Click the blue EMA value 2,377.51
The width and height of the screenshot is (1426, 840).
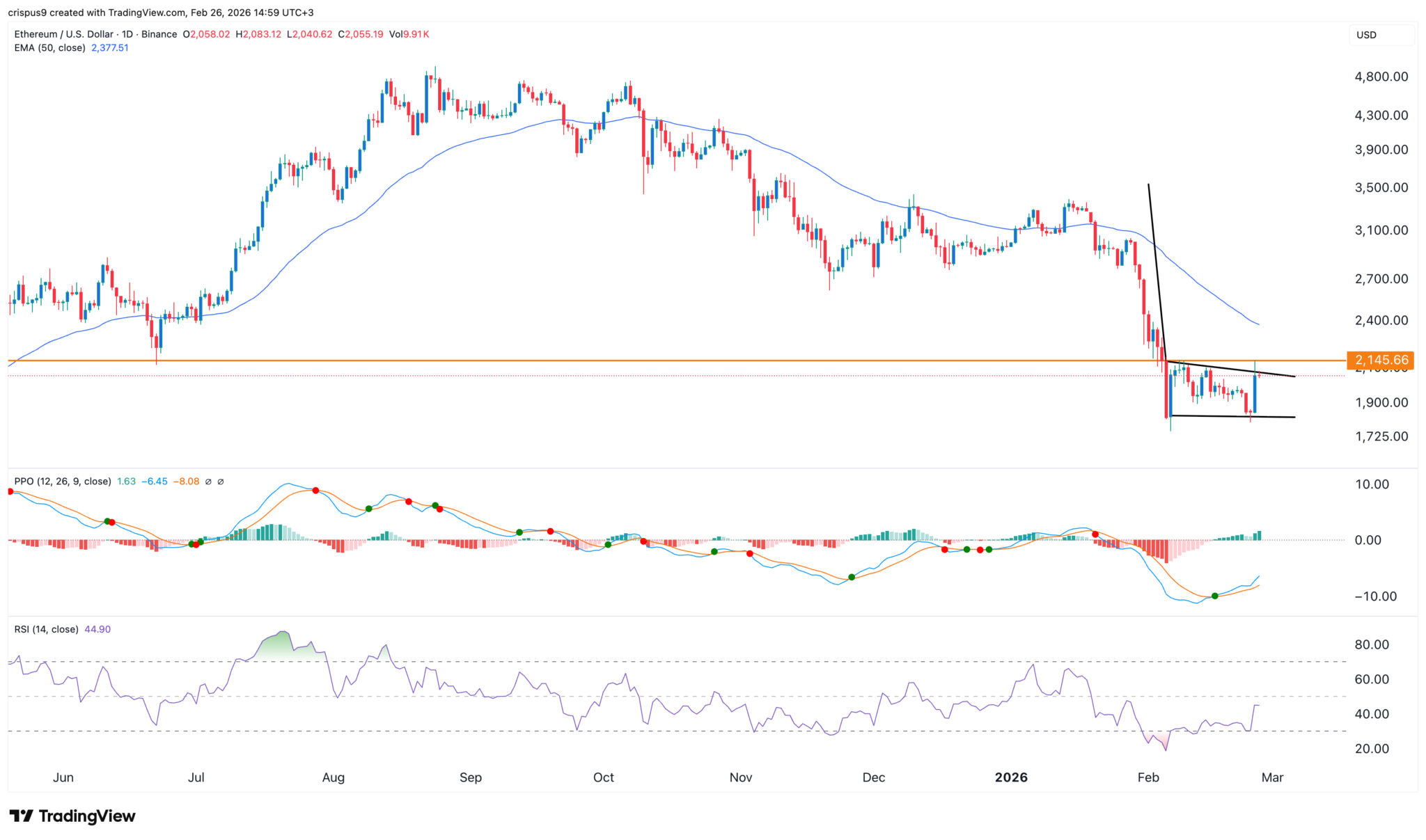110,48
